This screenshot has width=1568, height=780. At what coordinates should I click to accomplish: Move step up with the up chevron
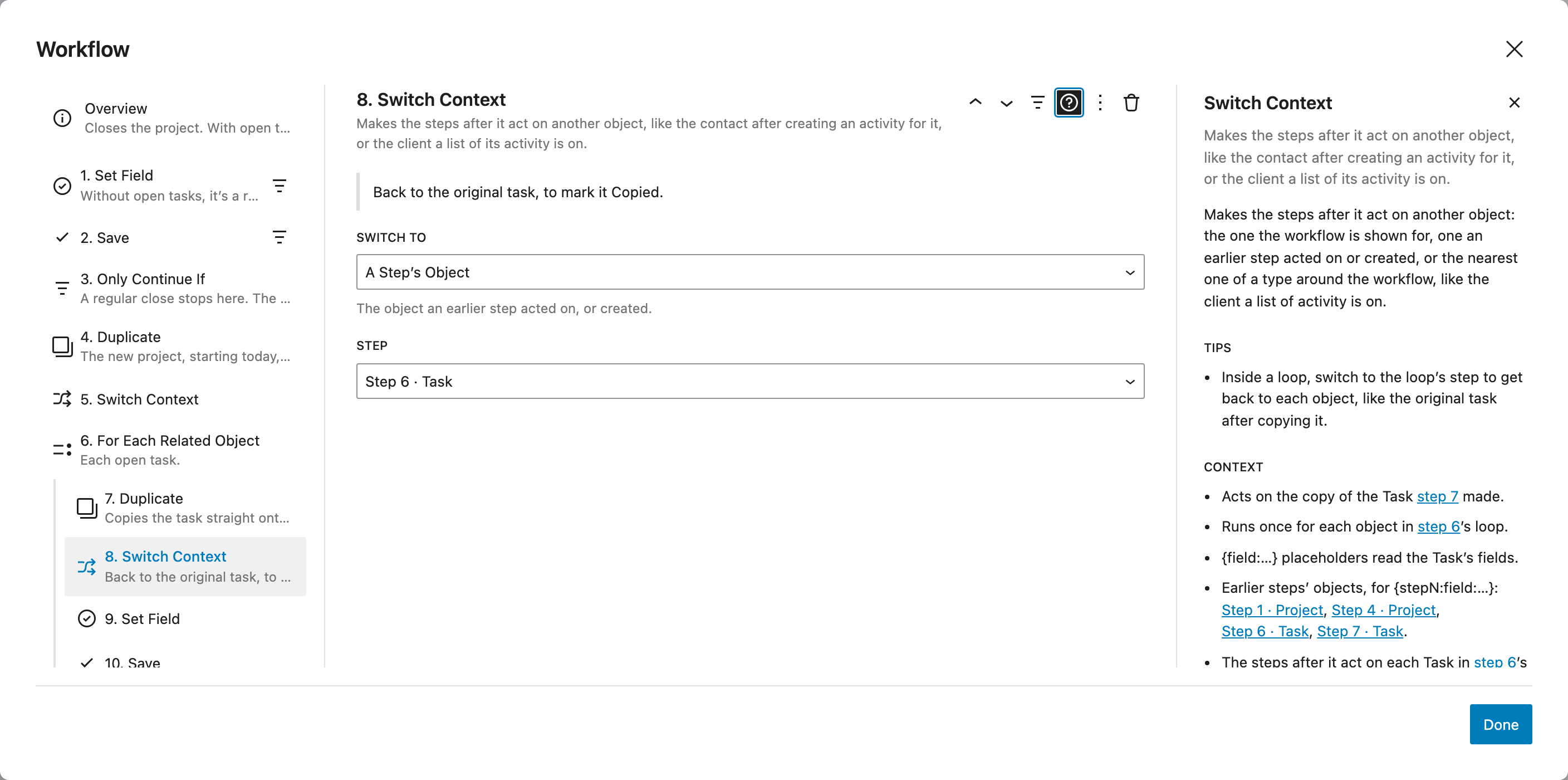pos(975,103)
